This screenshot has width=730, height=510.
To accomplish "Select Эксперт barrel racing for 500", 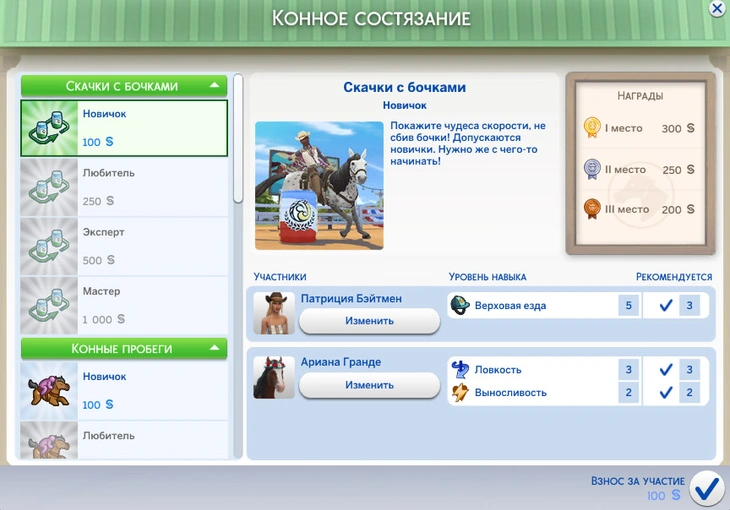I will point(130,246).
